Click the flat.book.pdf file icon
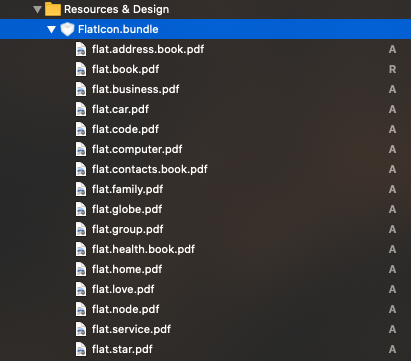The width and height of the screenshot is (411, 361). 81,69
